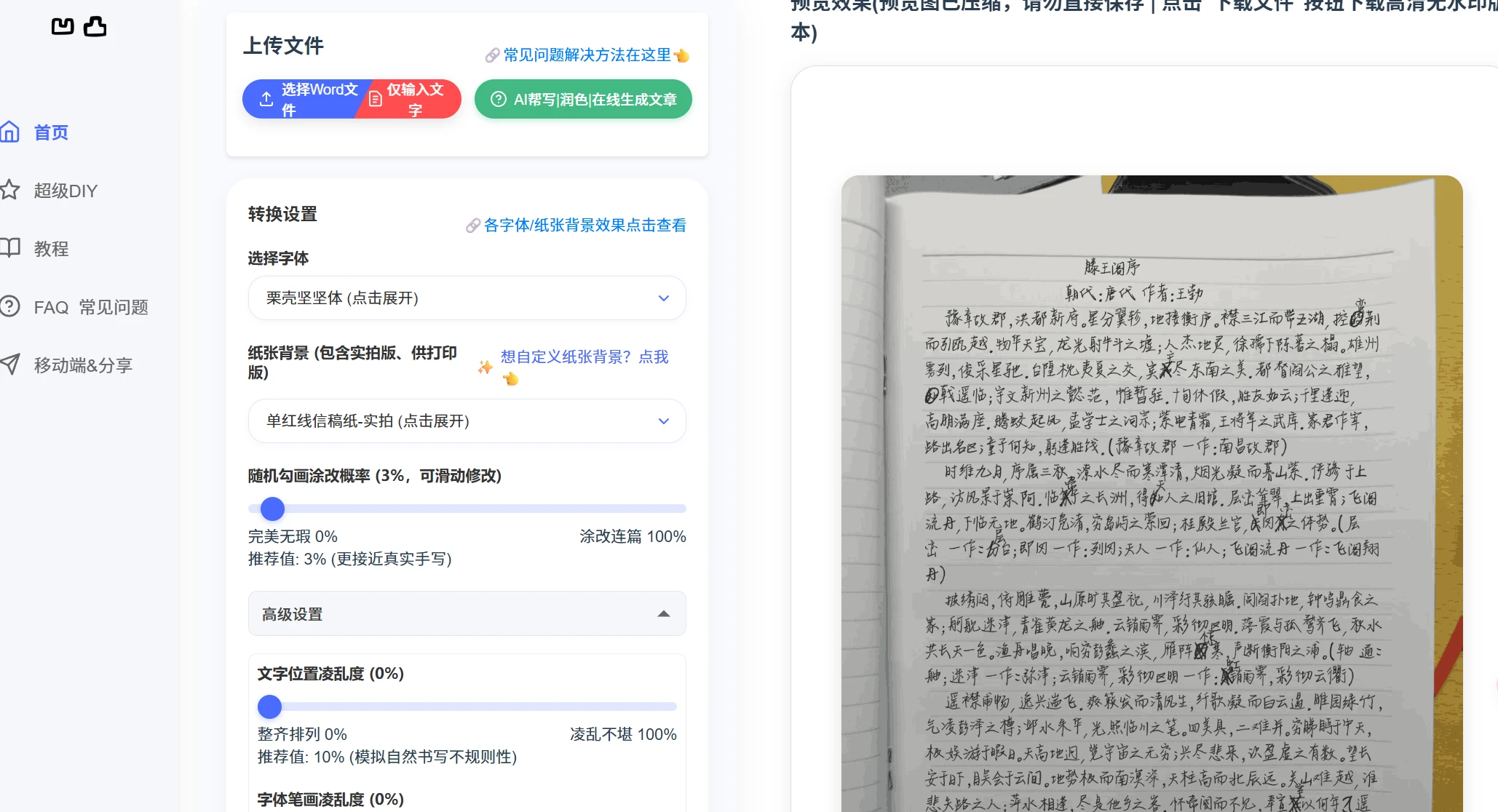Click the 整齐排列 0% label
This screenshot has height=812, width=1498.
302,734
